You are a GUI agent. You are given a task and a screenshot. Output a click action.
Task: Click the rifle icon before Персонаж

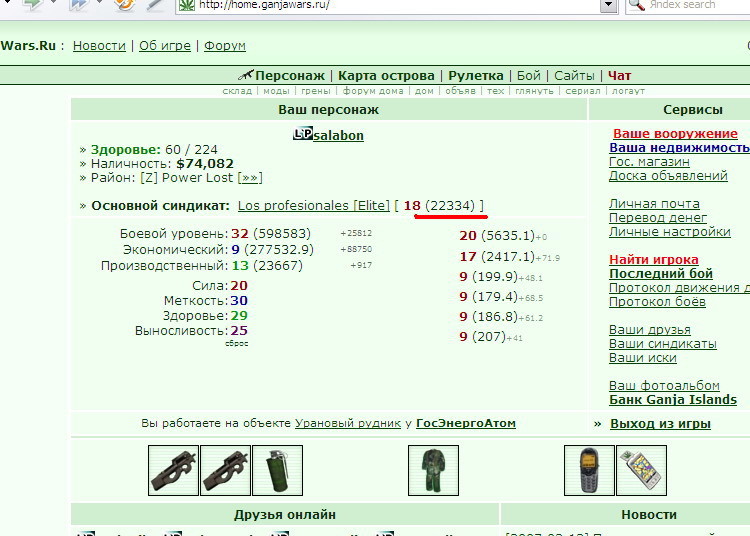point(246,75)
